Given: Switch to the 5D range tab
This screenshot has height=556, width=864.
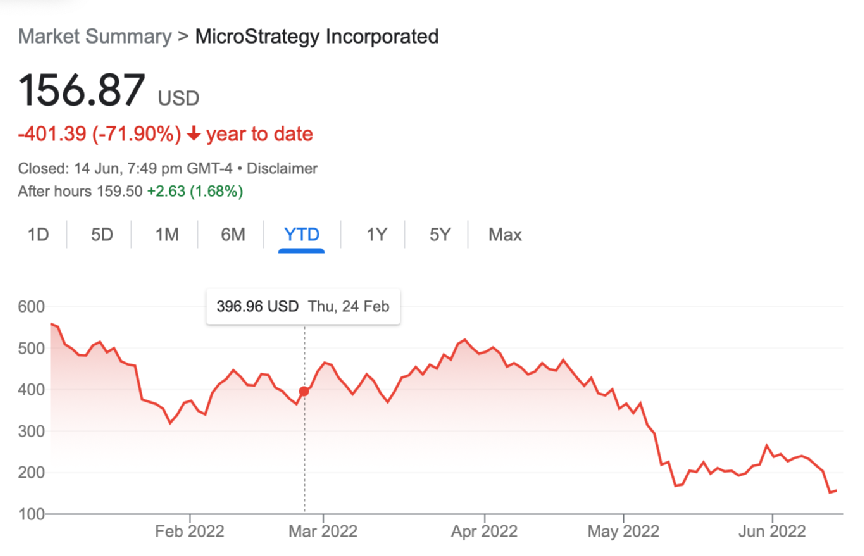Looking at the screenshot, I should pos(102,235).
